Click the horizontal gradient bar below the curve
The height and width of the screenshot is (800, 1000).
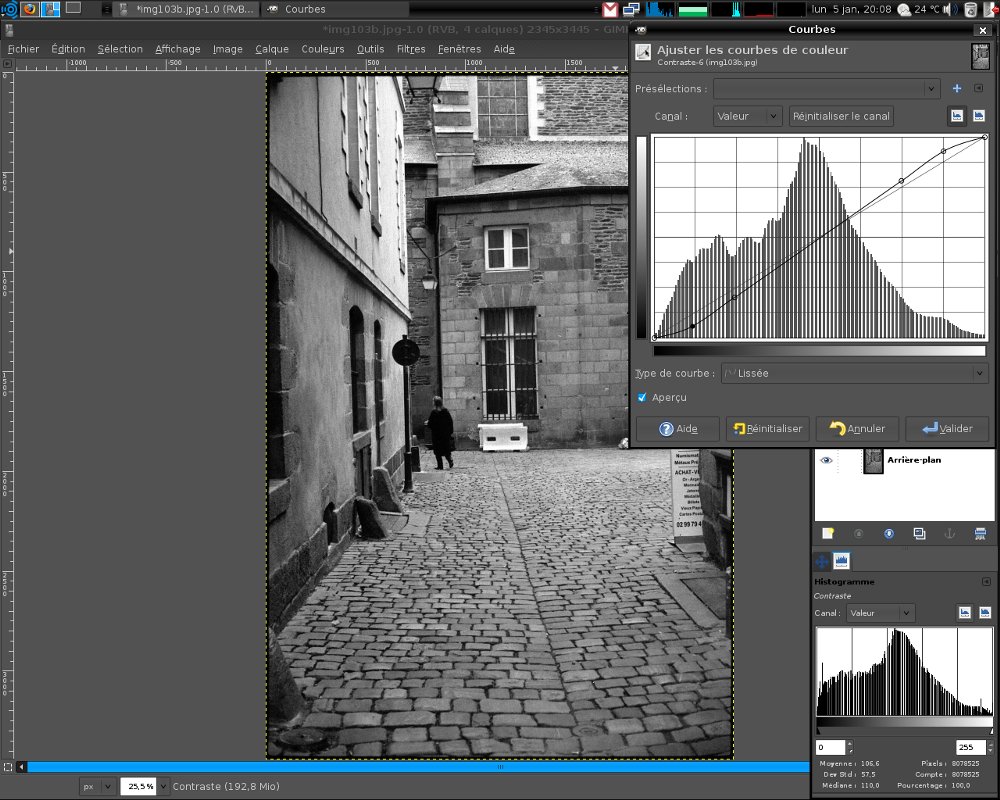coord(820,350)
